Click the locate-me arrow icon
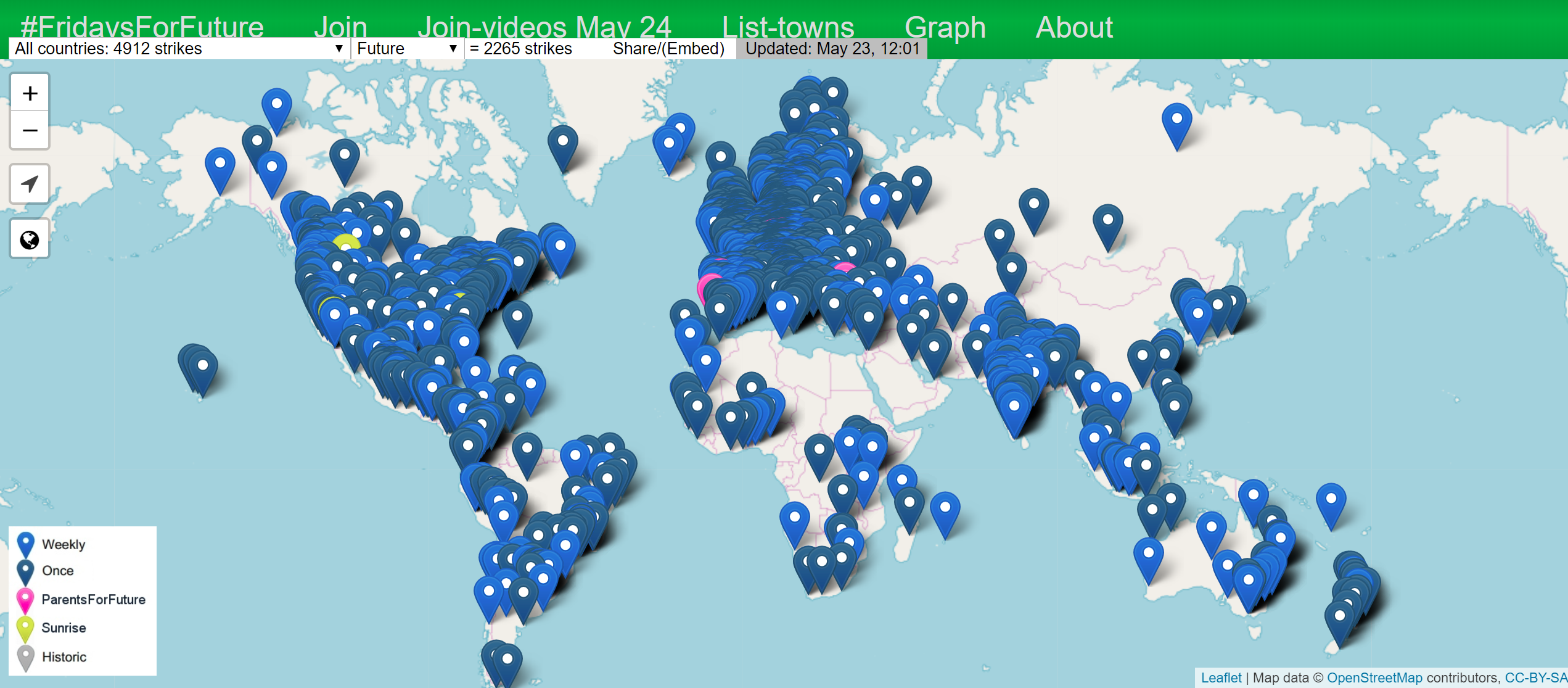 pyautogui.click(x=30, y=183)
